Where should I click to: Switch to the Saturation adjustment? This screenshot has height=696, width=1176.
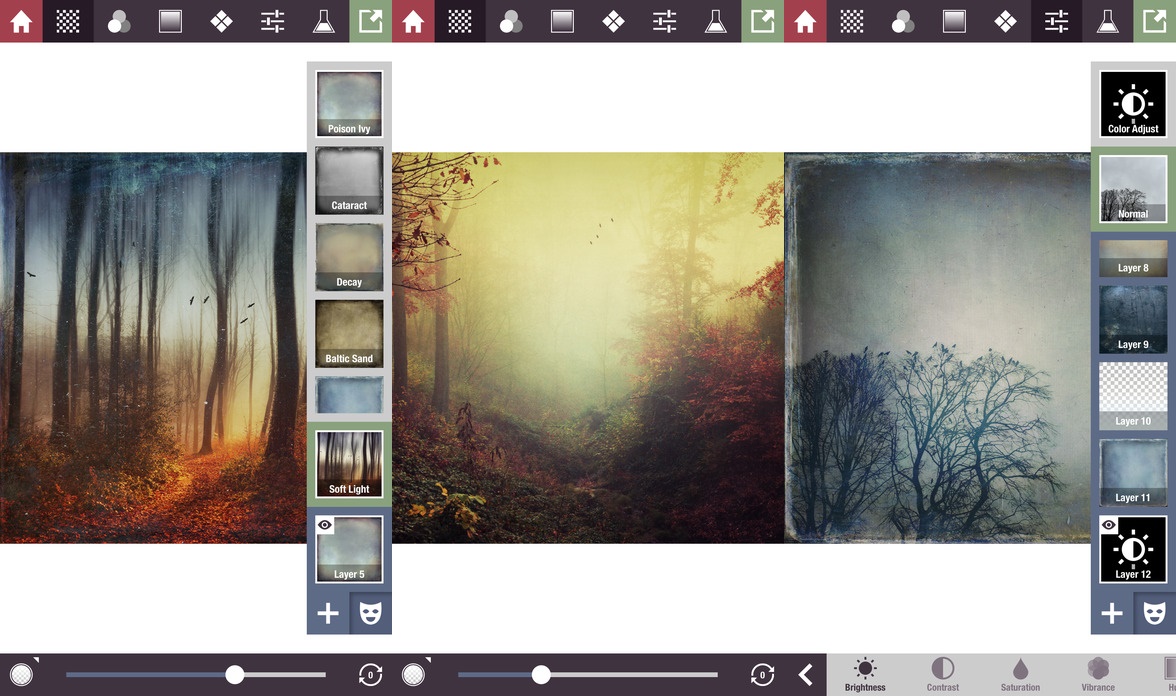(1020, 674)
